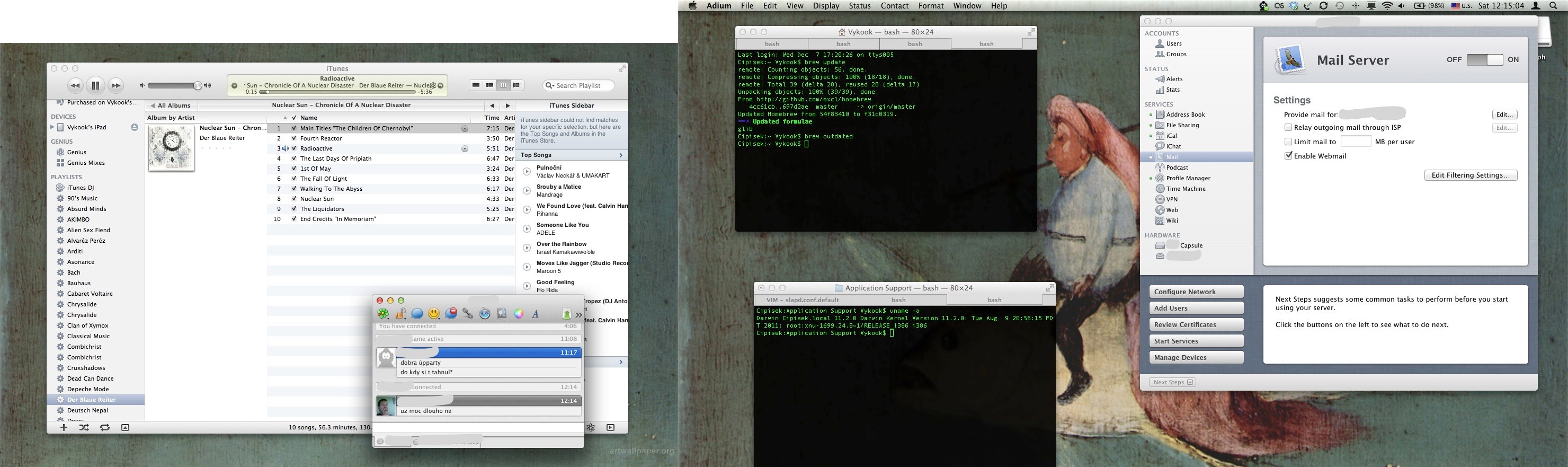This screenshot has height=467, width=1568.
Task: Uncheck 1st Of May song checkbox
Action: tap(294, 169)
